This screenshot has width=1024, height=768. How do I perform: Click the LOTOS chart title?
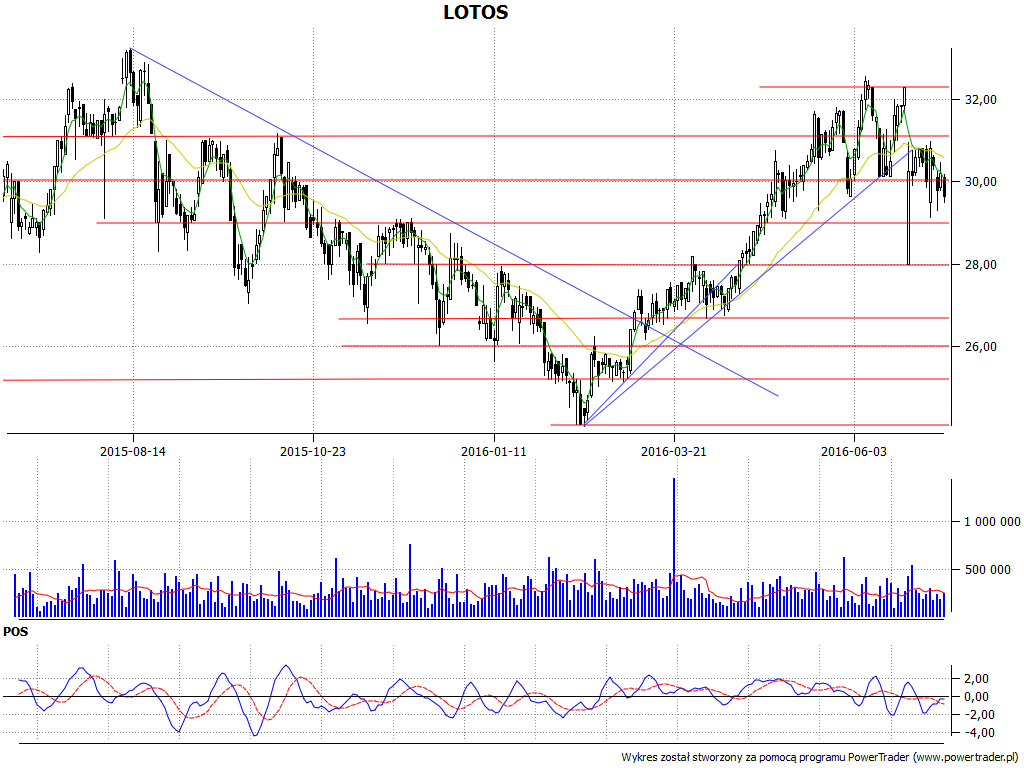pyautogui.click(x=475, y=12)
